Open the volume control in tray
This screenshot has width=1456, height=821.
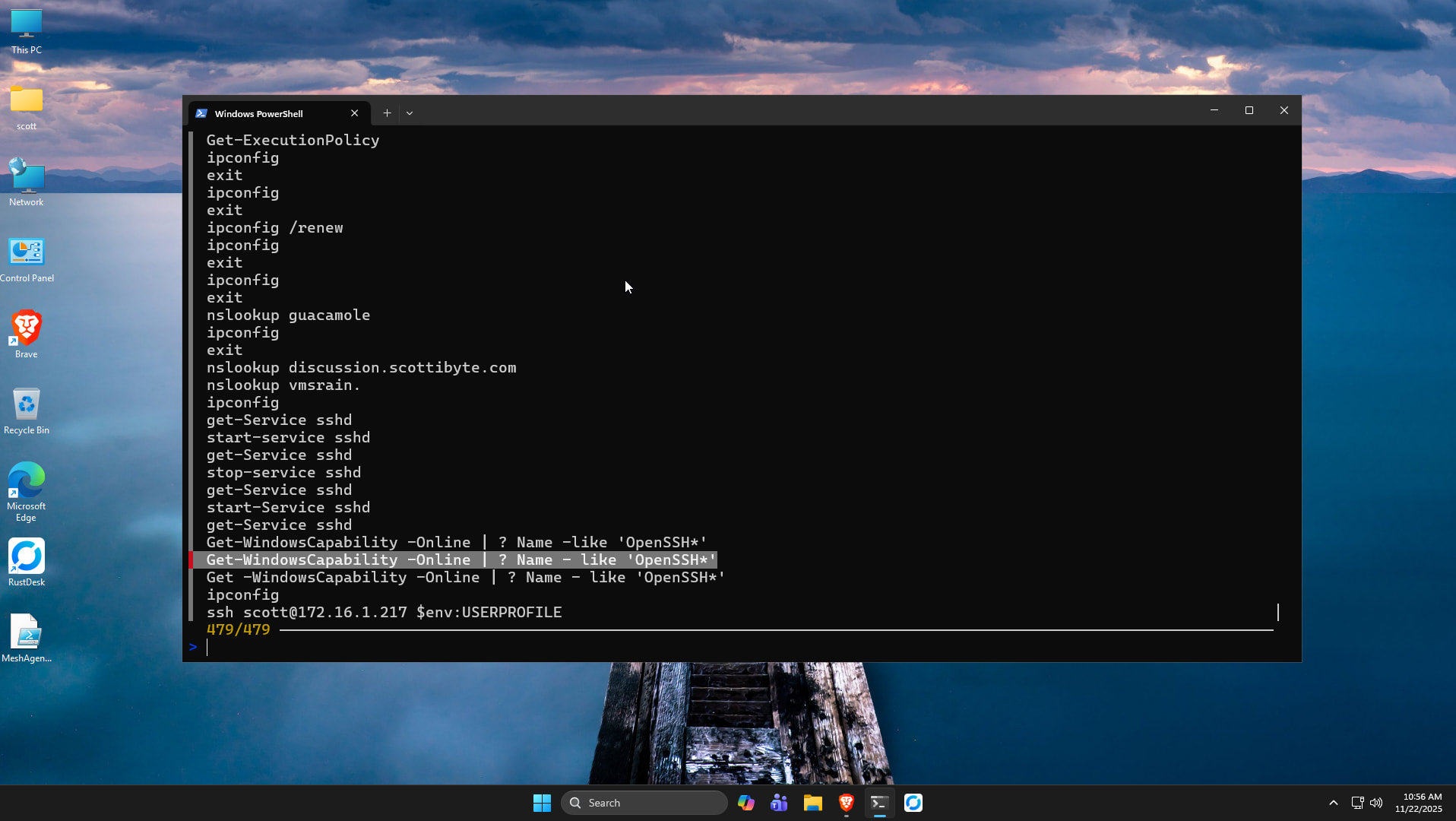pyautogui.click(x=1376, y=803)
